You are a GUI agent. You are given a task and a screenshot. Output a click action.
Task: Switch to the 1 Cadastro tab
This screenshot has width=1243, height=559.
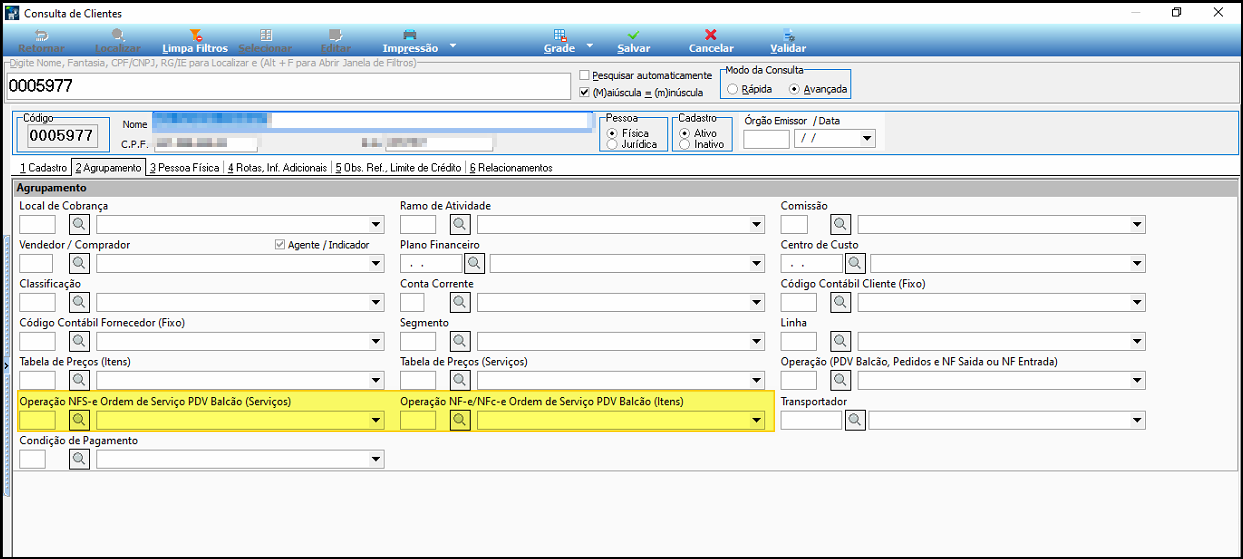(43, 168)
